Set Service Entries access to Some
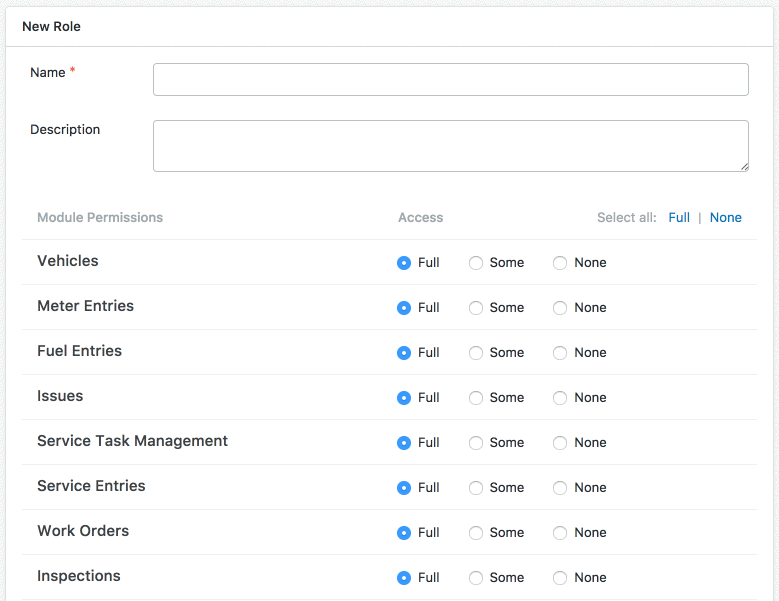 (476, 488)
